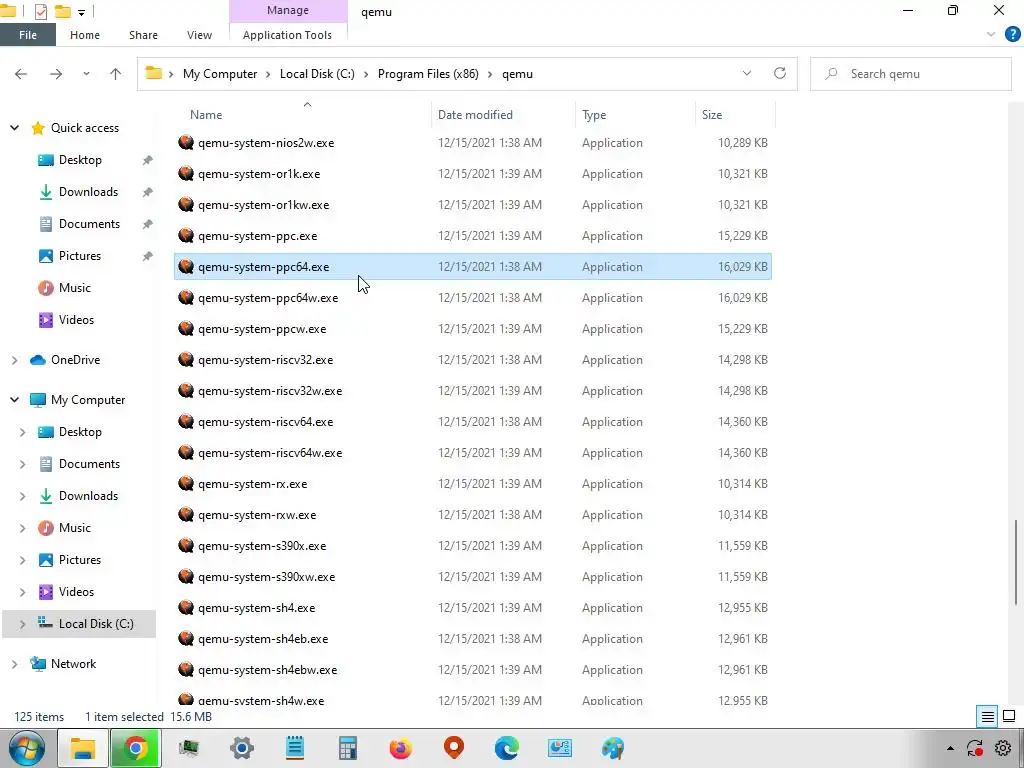The height and width of the screenshot is (768, 1024).
Task: Open Microsoft Edge from the taskbar
Action: coord(506,748)
